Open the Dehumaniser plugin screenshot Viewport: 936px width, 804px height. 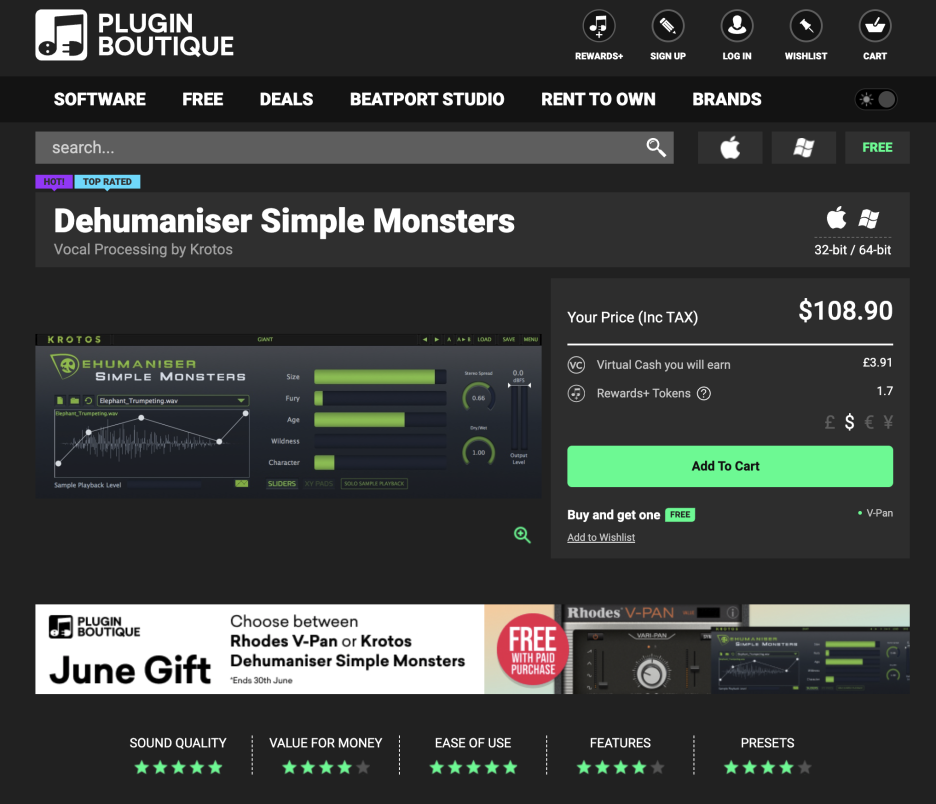(288, 416)
